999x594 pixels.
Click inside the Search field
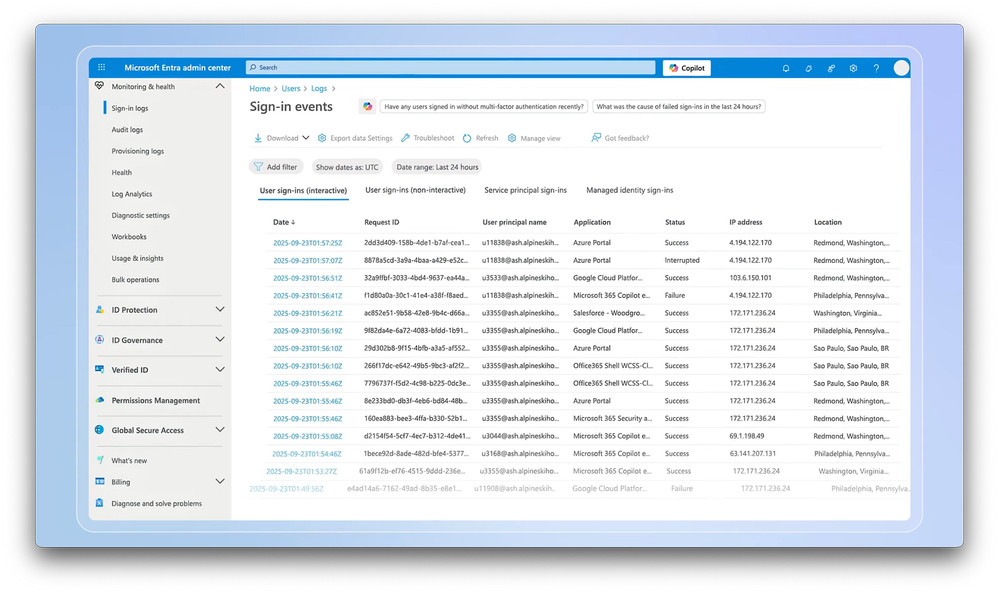(x=450, y=67)
